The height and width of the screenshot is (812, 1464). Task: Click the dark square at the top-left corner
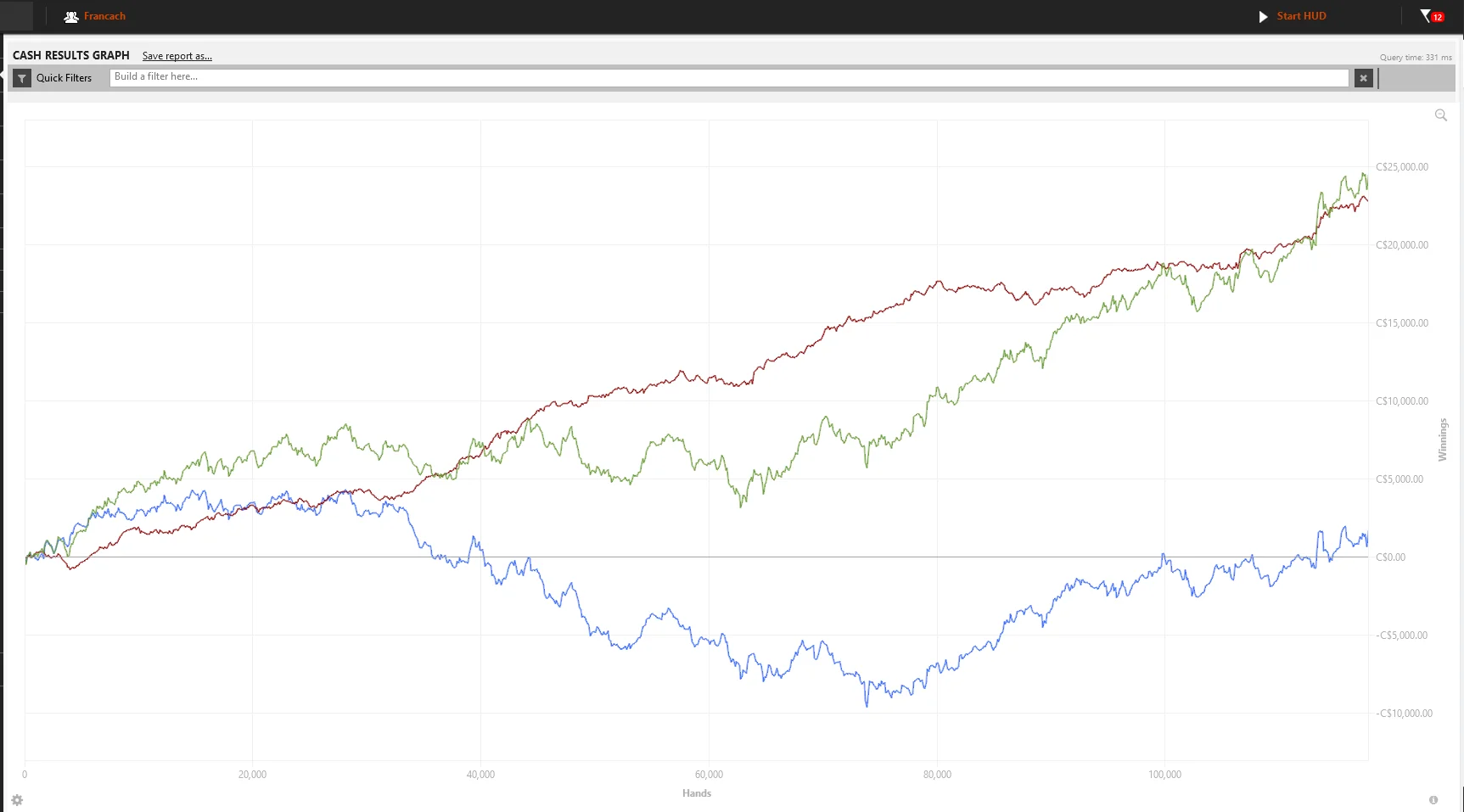[17, 16]
